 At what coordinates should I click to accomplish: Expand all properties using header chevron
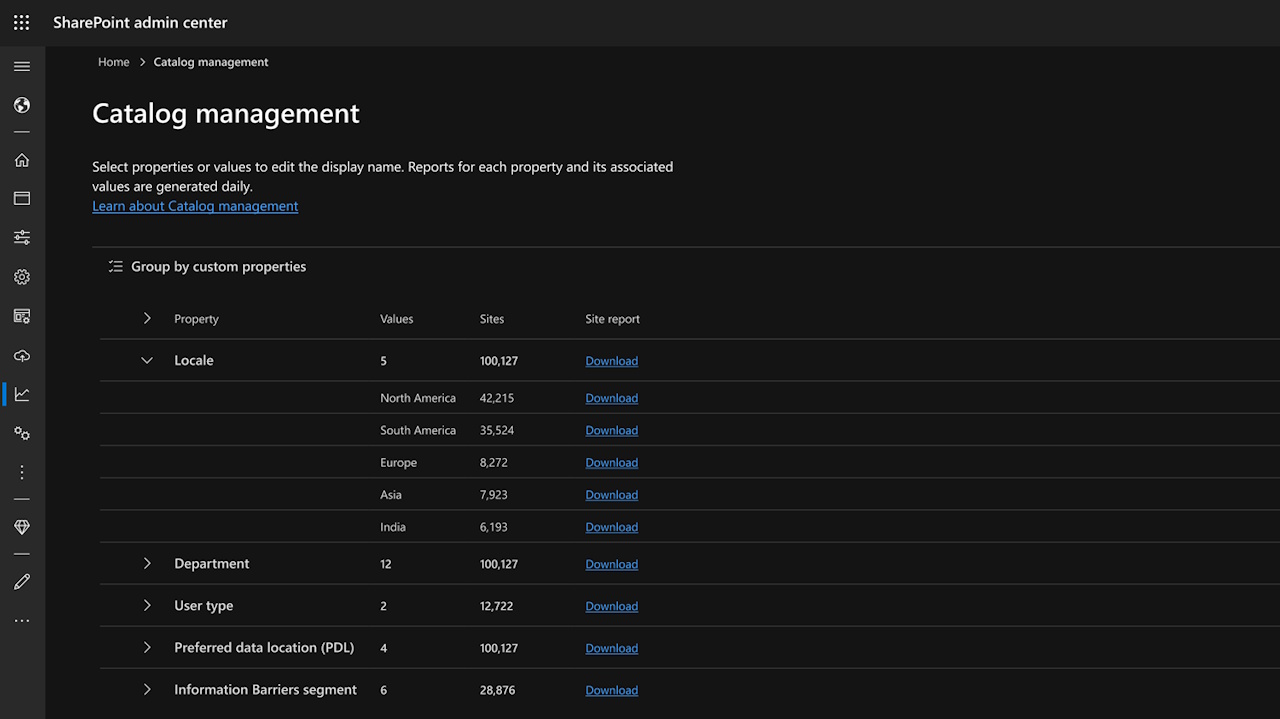[x=147, y=319]
